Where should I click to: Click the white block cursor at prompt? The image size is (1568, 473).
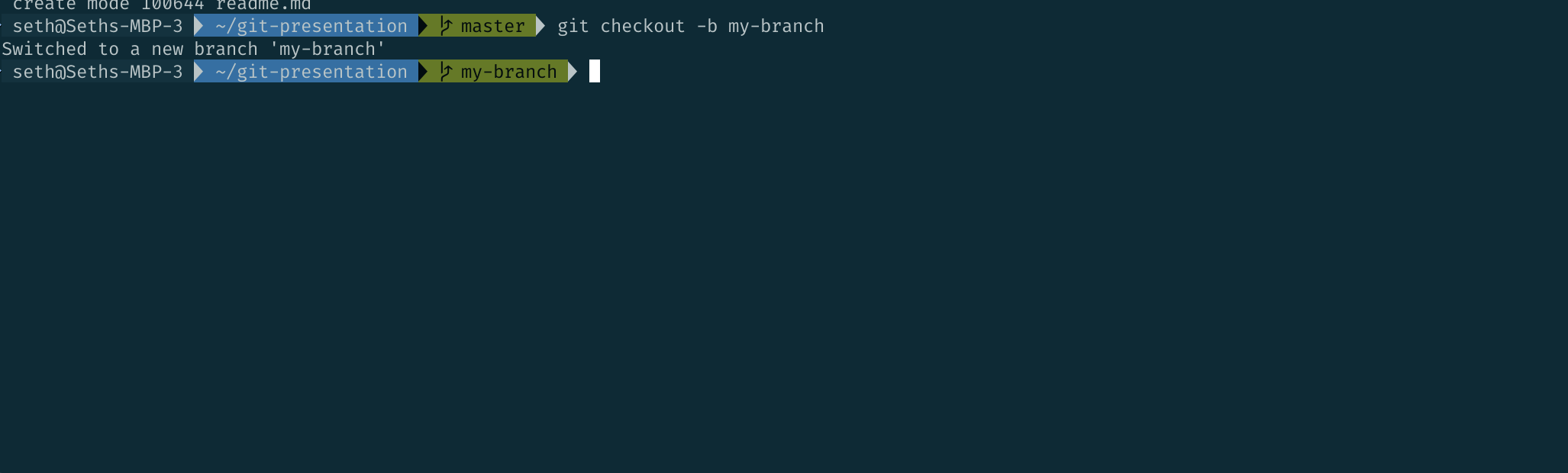click(x=595, y=71)
